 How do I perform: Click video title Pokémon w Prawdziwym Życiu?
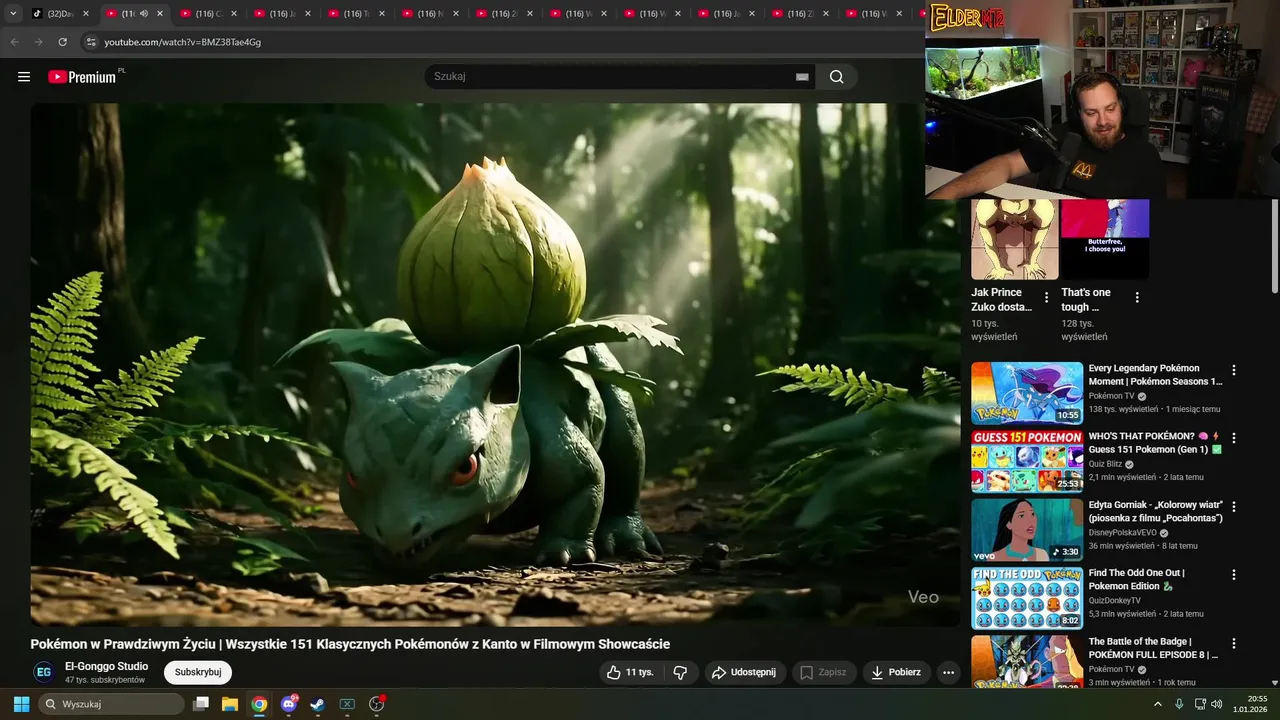coord(350,644)
